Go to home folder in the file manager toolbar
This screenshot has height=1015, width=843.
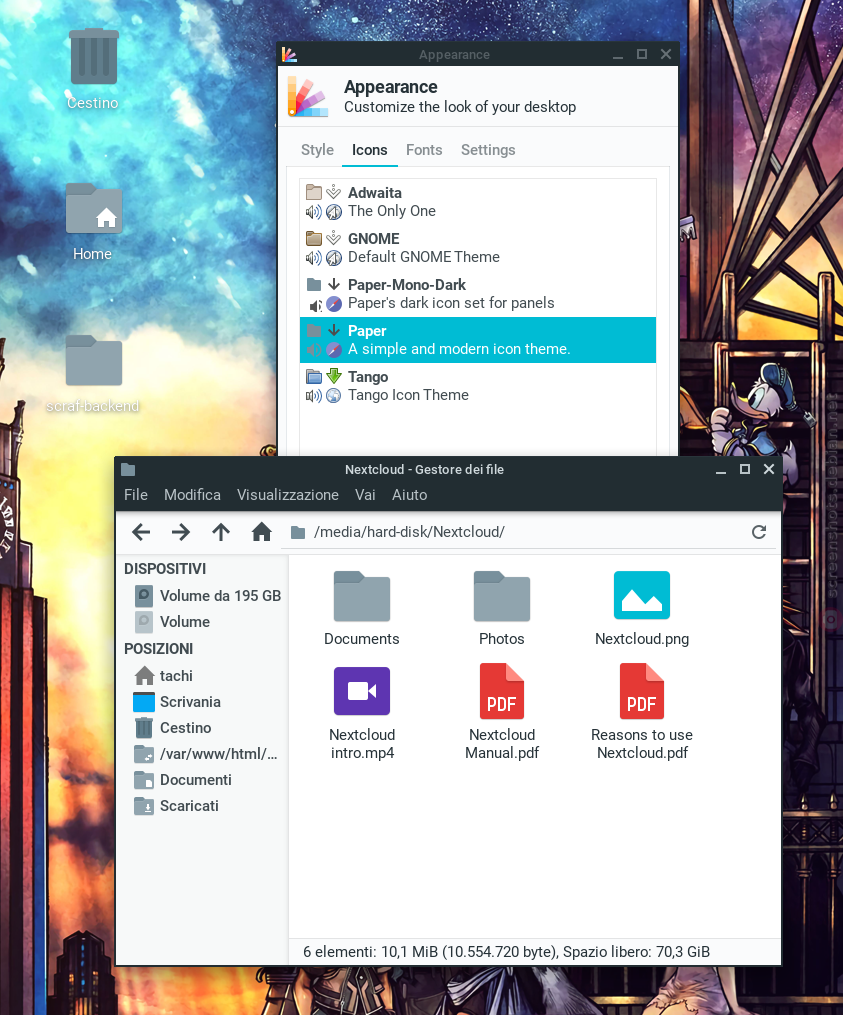(262, 532)
